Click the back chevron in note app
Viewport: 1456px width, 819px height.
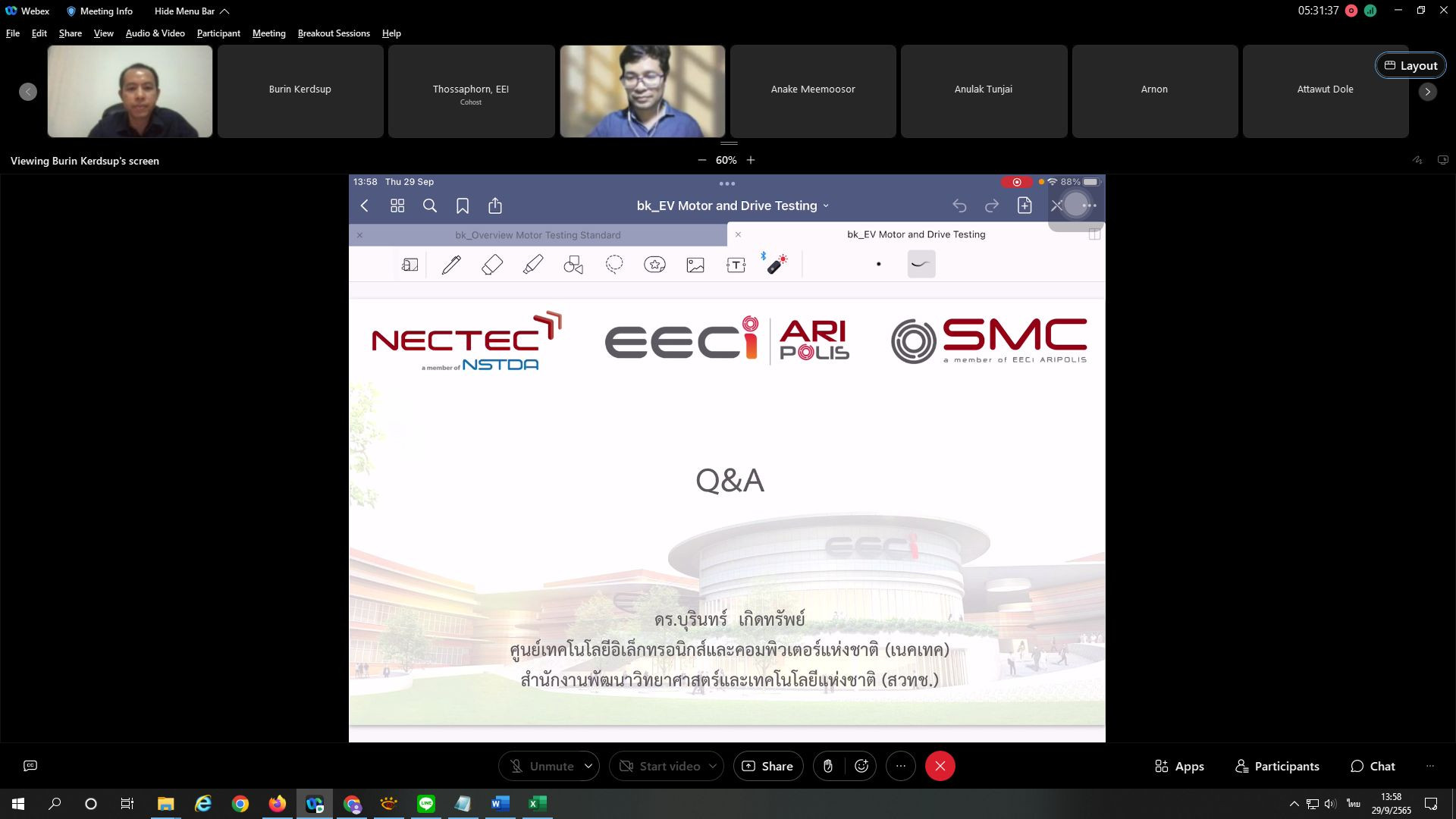click(x=365, y=206)
